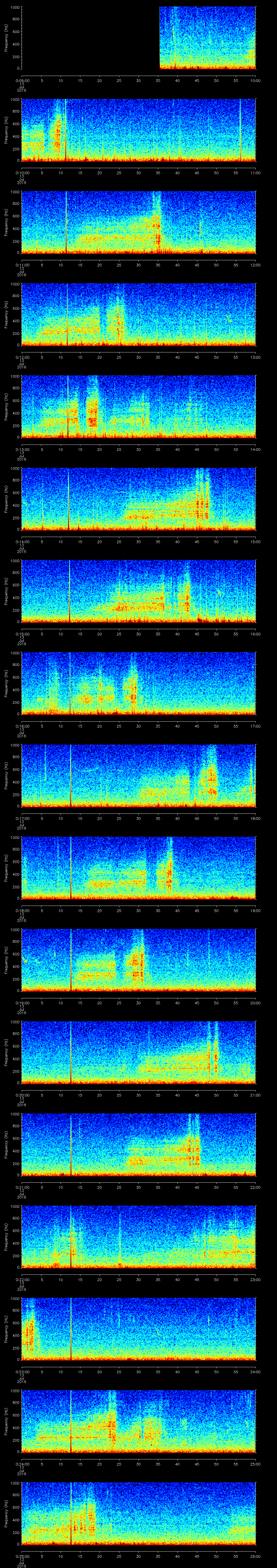277x1568 pixels.
Task: Click the "0:24:00" start time label
Action: (22, 1464)
